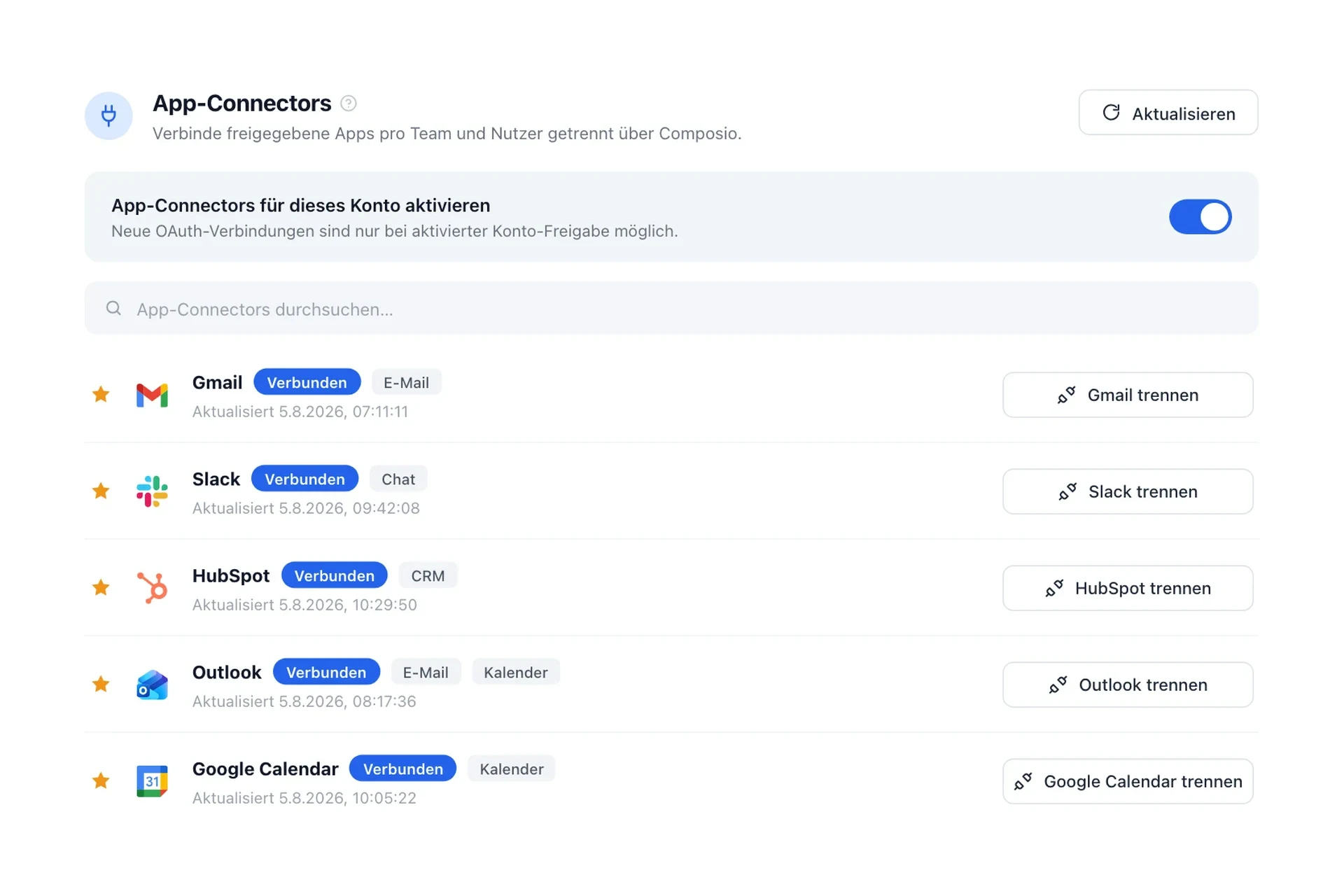Click the Verbunden badge on the Gmail row
This screenshot has height=896, width=1344.
[x=307, y=382]
